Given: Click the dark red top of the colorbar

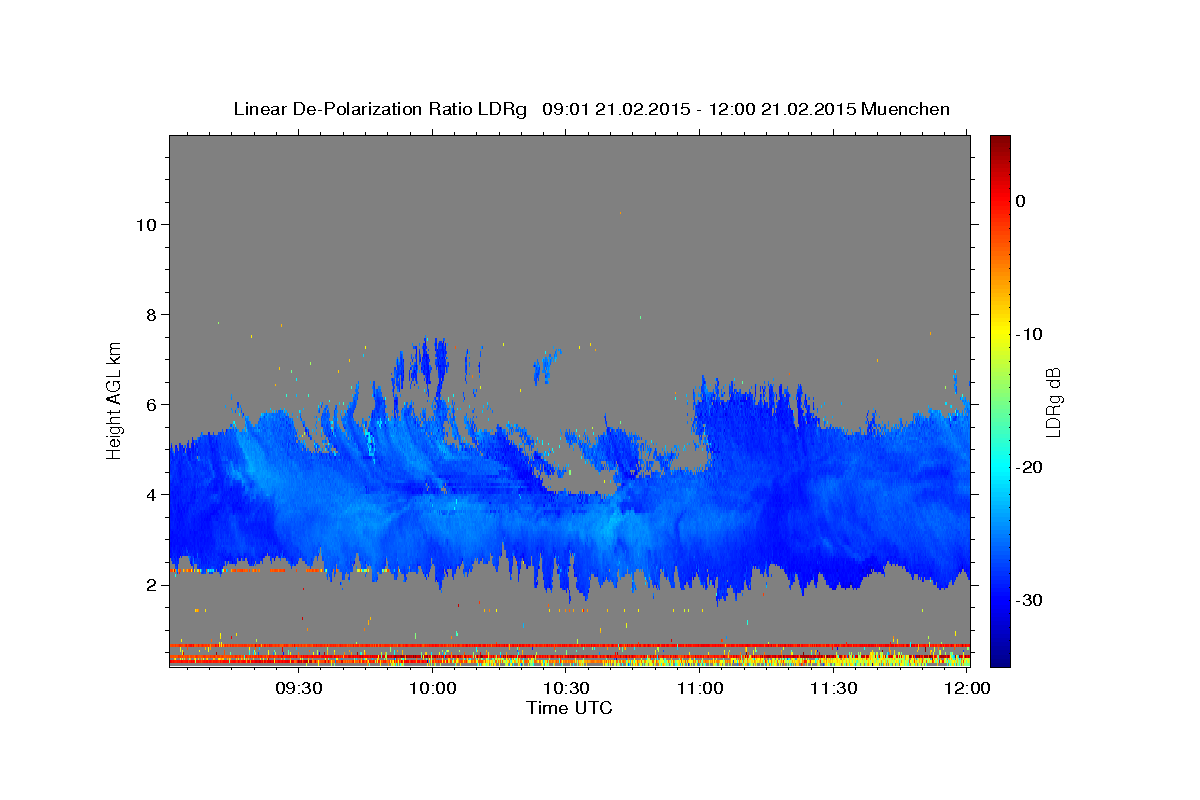Looking at the screenshot, I should [x=1000, y=145].
